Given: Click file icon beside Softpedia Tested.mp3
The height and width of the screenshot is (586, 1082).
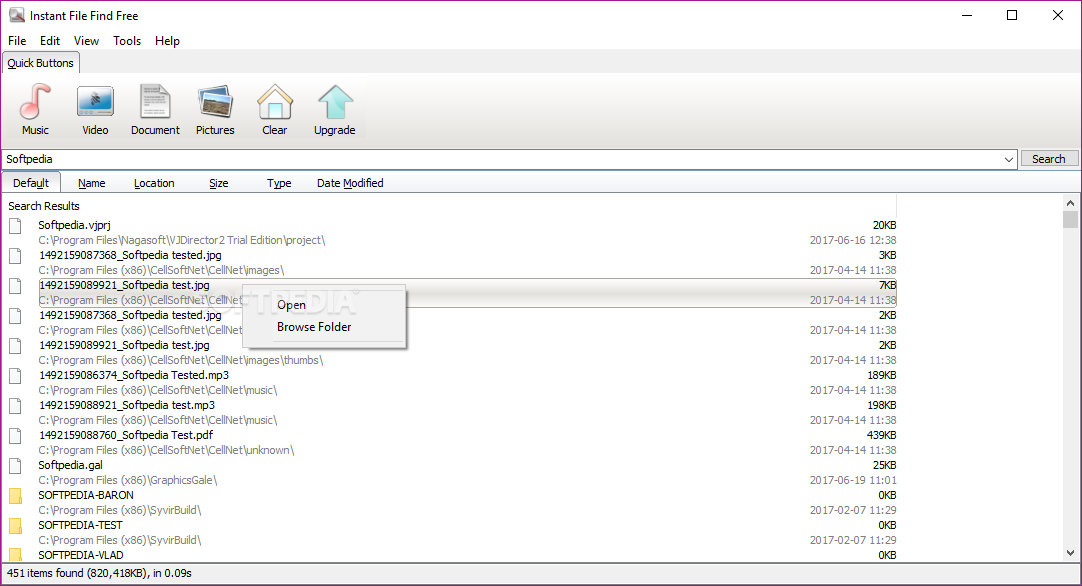Looking at the screenshot, I should tap(15, 376).
